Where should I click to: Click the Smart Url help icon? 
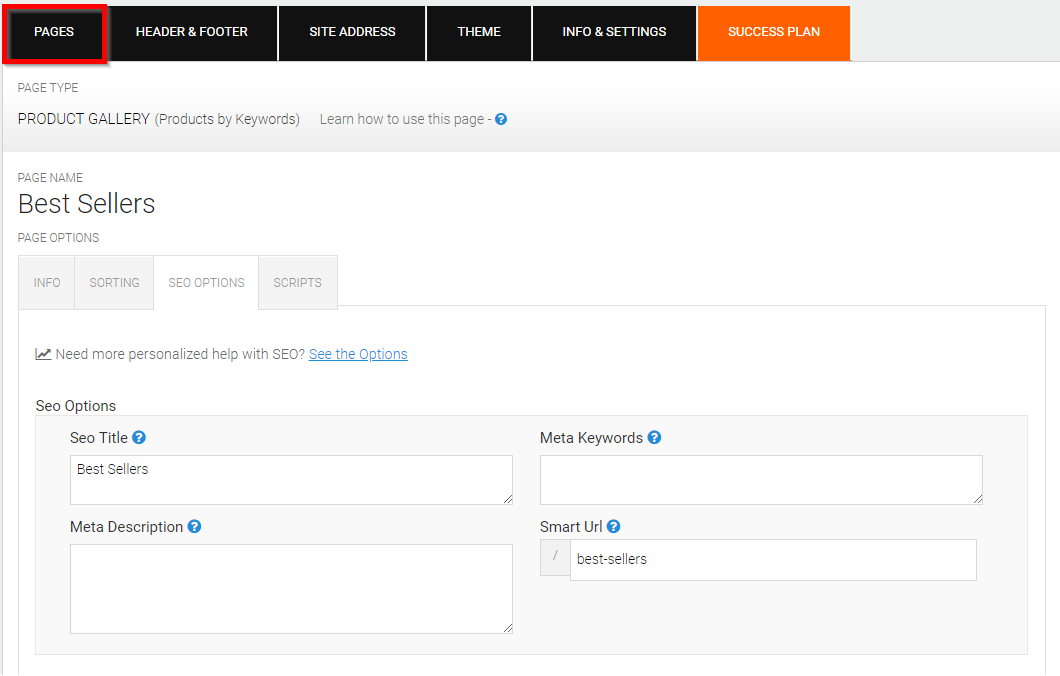613,527
